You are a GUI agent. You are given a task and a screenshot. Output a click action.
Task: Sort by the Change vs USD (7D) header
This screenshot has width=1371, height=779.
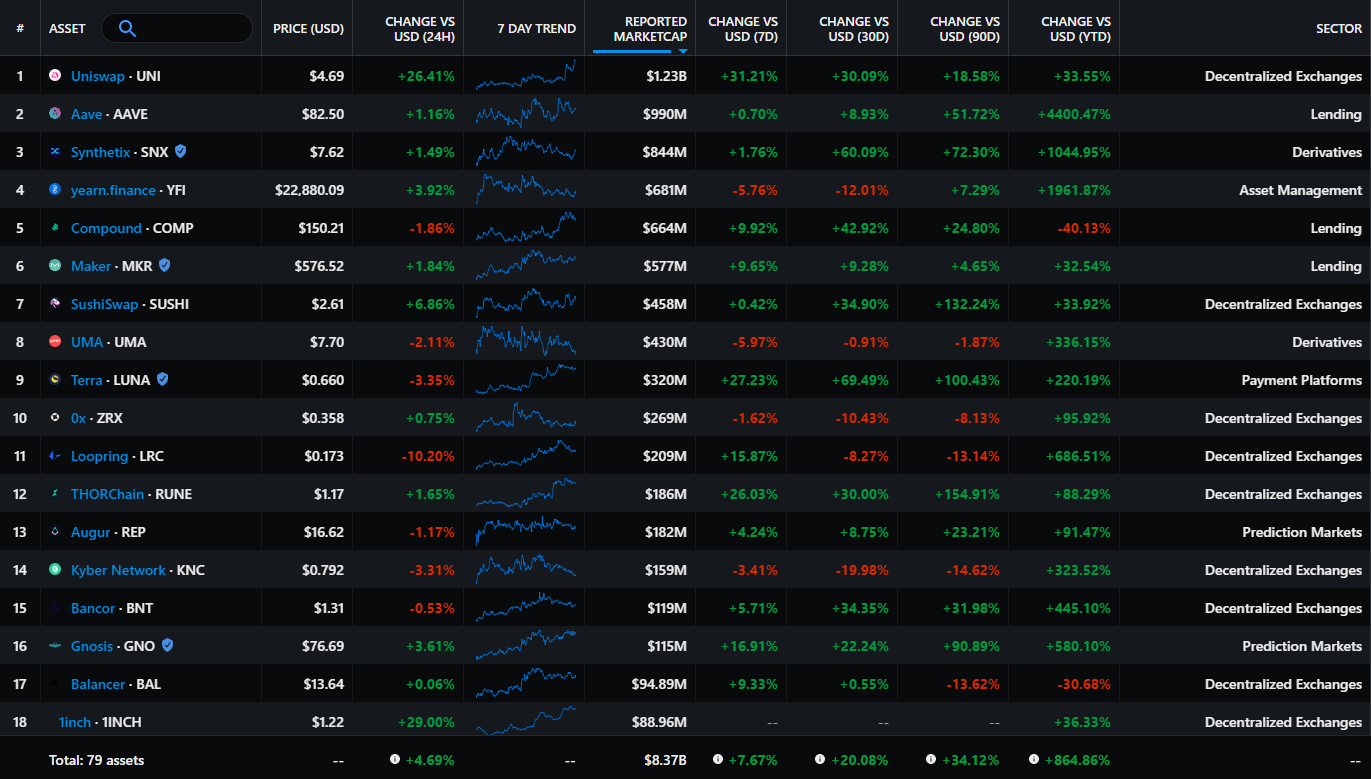click(x=742, y=28)
